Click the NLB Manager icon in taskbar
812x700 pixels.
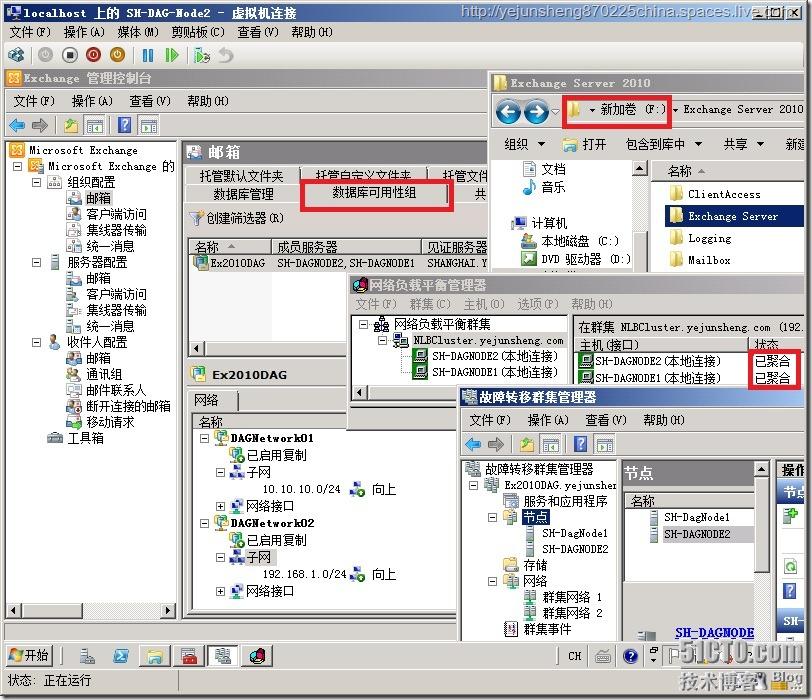[257, 656]
